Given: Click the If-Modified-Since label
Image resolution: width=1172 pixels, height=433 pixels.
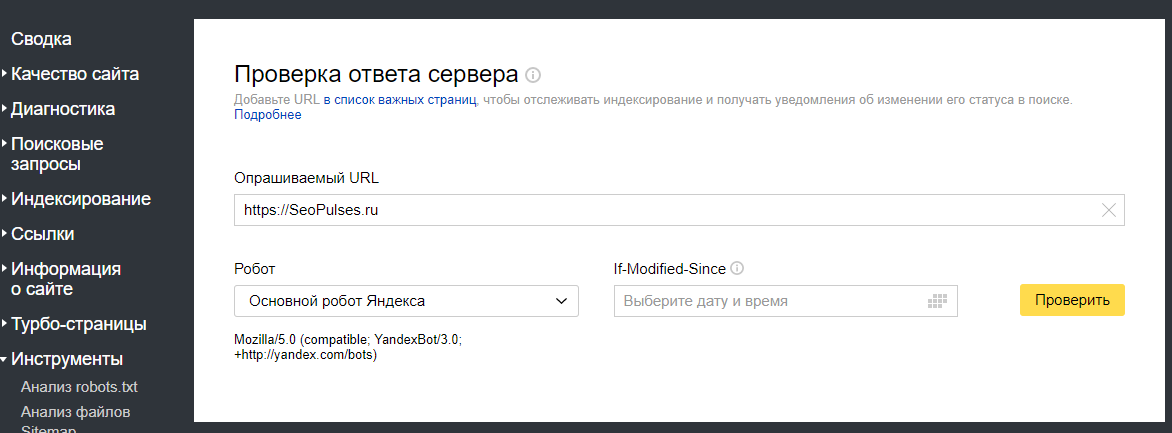Looking at the screenshot, I should [x=670, y=268].
